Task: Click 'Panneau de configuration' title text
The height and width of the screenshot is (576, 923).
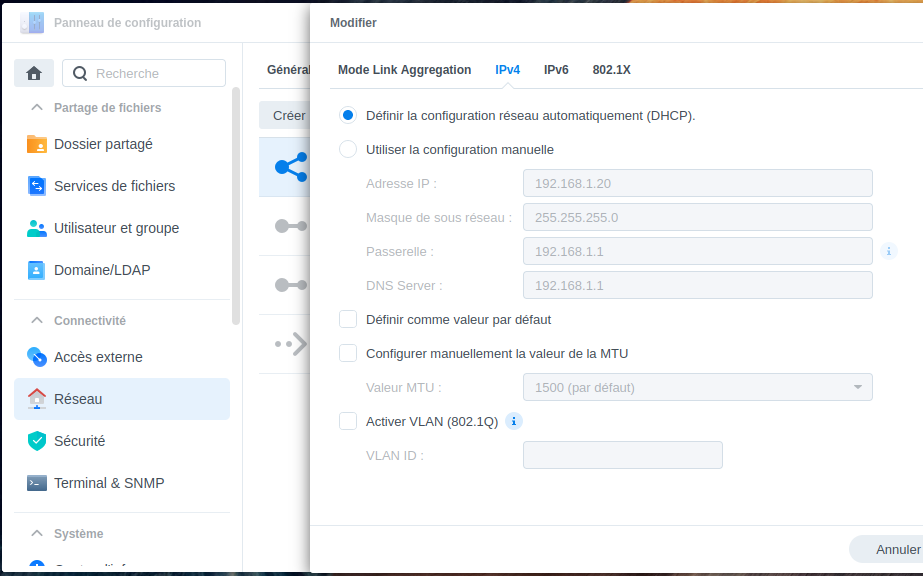Action: (128, 22)
